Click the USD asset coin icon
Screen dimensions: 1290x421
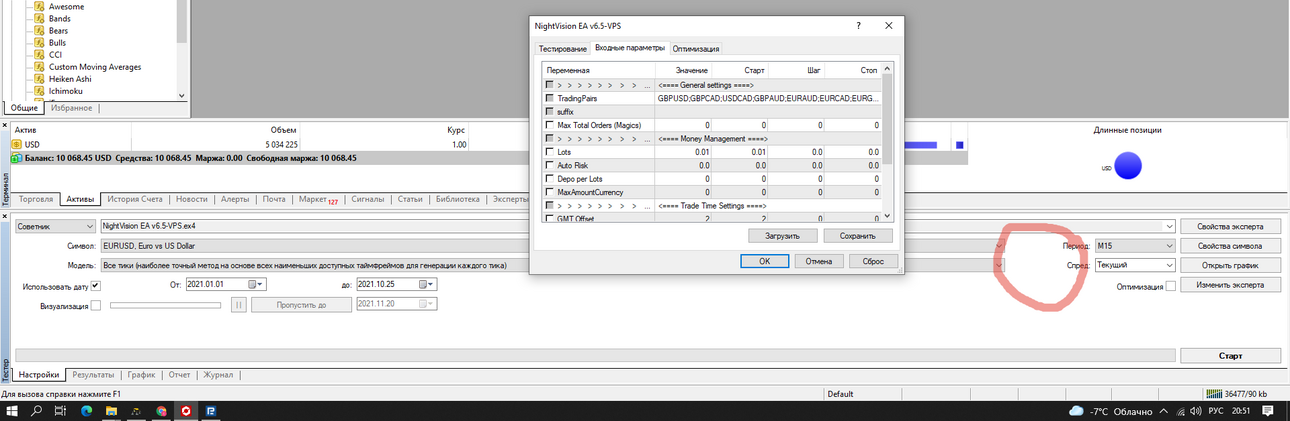(x=17, y=144)
